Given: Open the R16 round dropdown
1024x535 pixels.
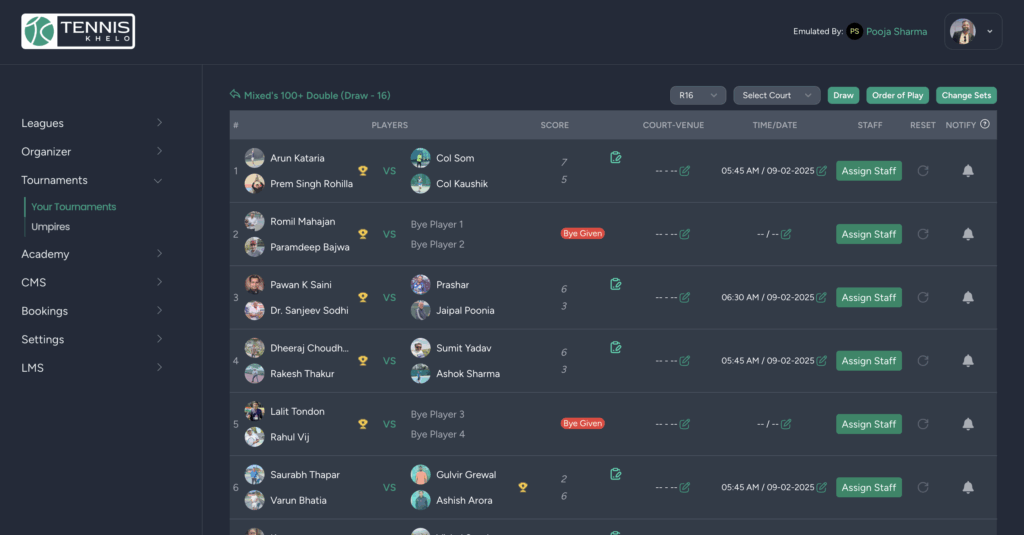Looking at the screenshot, I should (x=697, y=95).
